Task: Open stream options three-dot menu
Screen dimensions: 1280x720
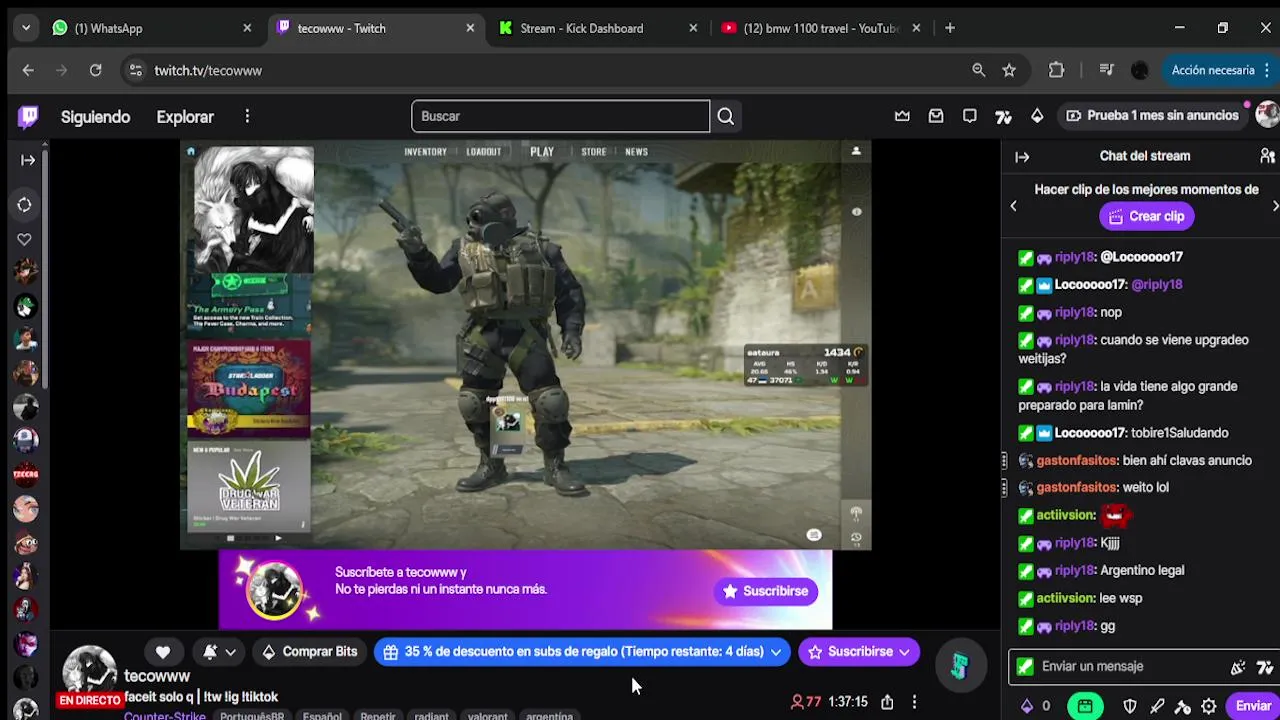Action: pyautogui.click(x=914, y=702)
